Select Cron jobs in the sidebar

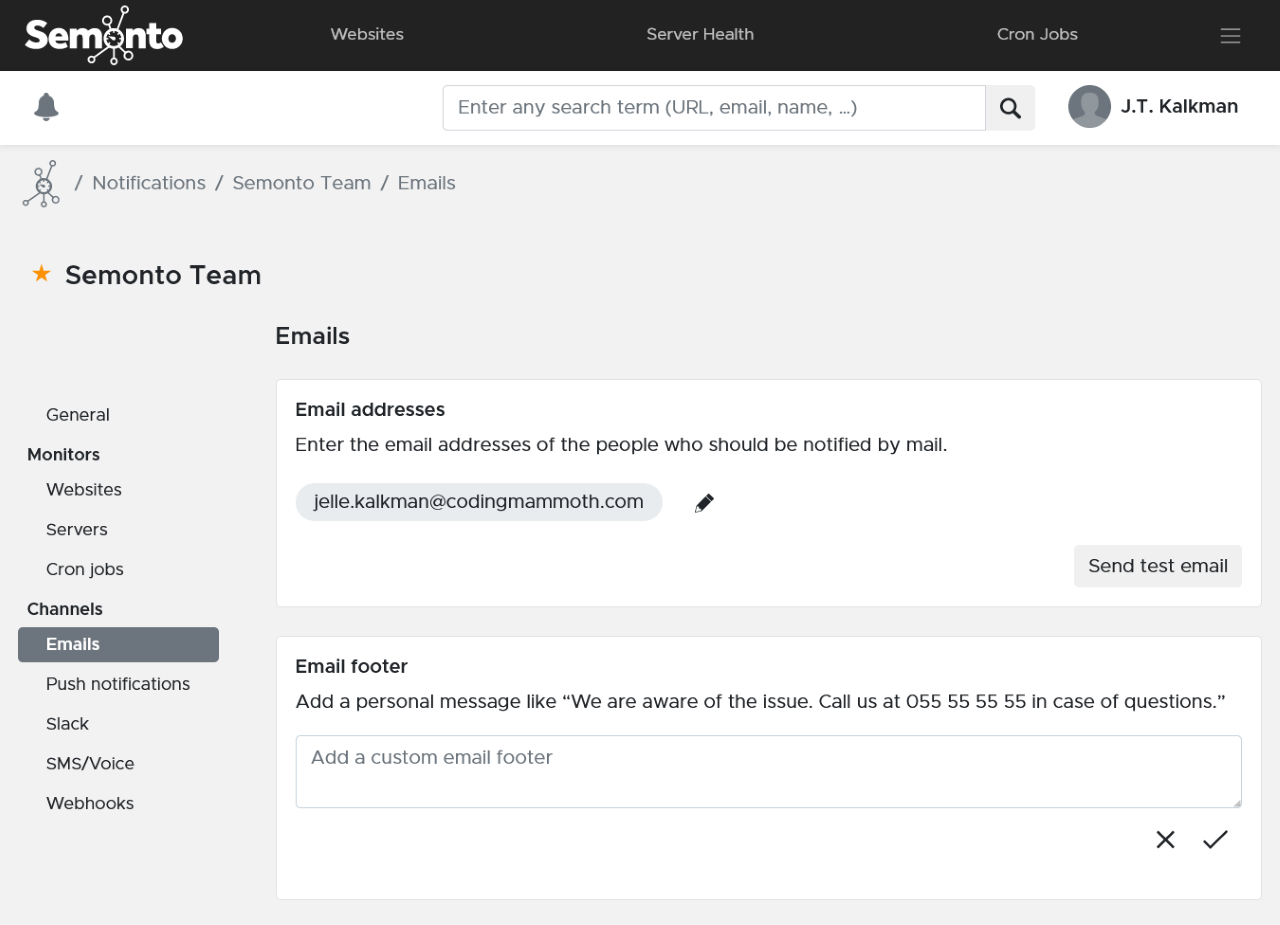click(85, 570)
